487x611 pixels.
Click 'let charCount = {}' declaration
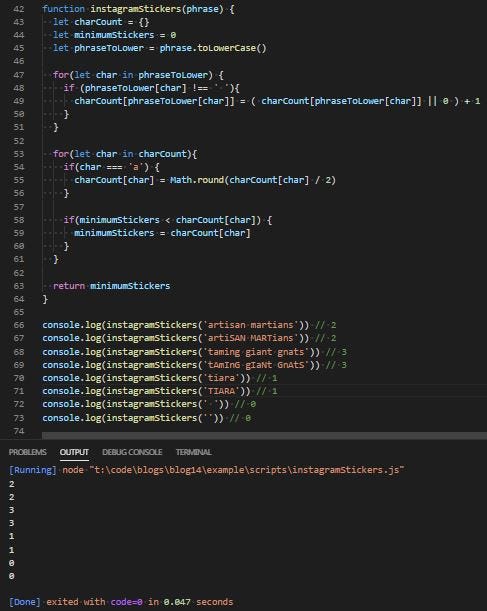(101, 22)
